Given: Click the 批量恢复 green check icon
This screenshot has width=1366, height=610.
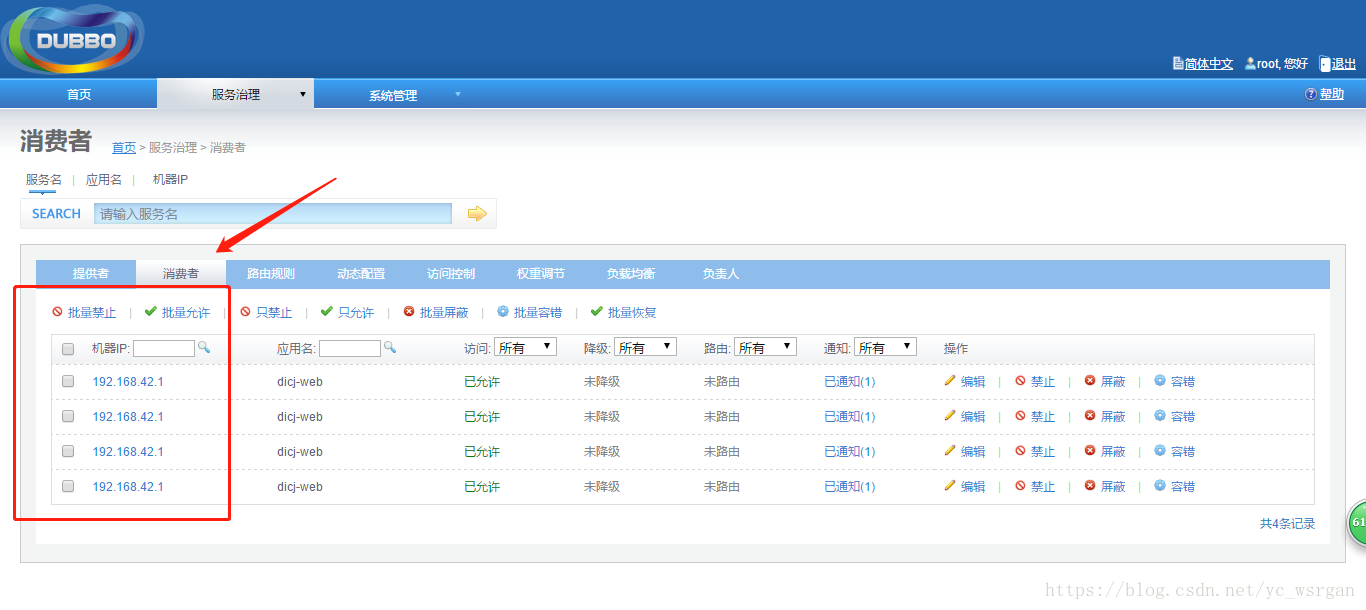Looking at the screenshot, I should [597, 312].
